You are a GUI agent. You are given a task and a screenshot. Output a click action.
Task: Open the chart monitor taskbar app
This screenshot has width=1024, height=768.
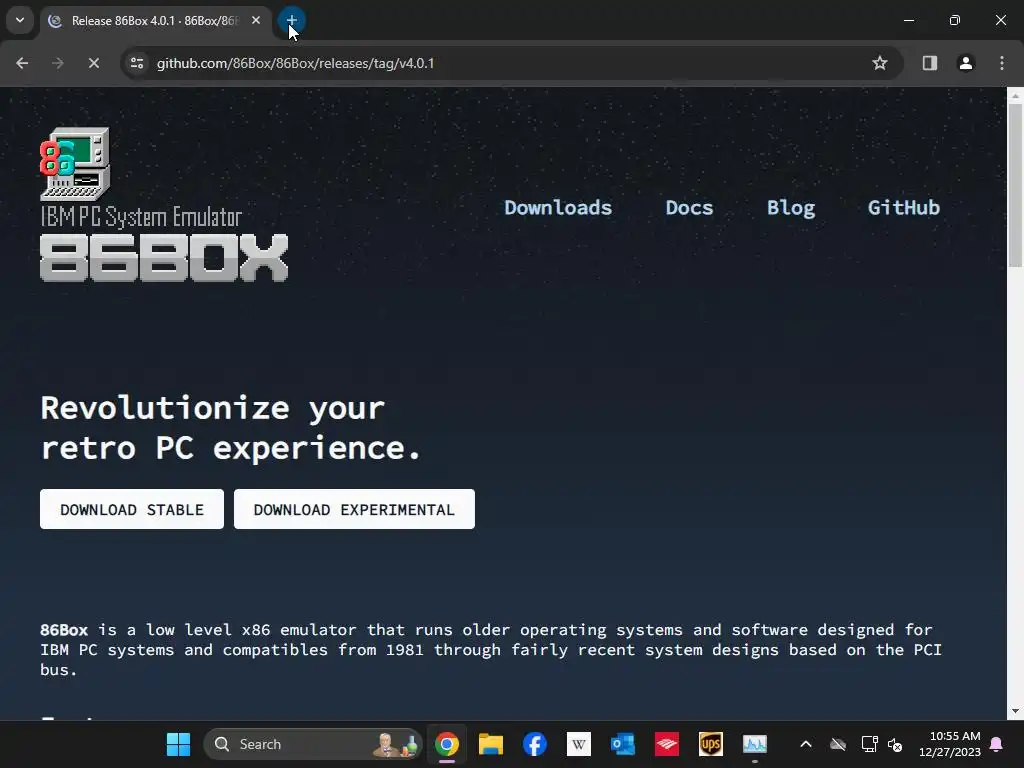click(x=755, y=744)
